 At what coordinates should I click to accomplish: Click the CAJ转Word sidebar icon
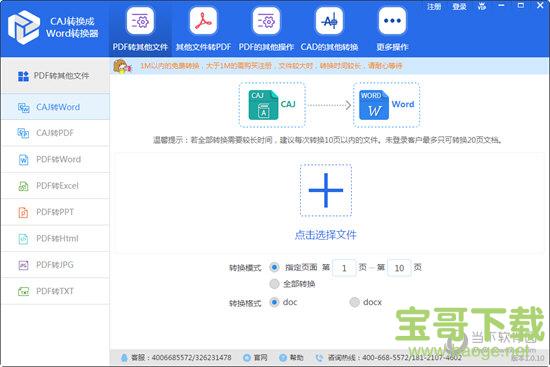24,107
